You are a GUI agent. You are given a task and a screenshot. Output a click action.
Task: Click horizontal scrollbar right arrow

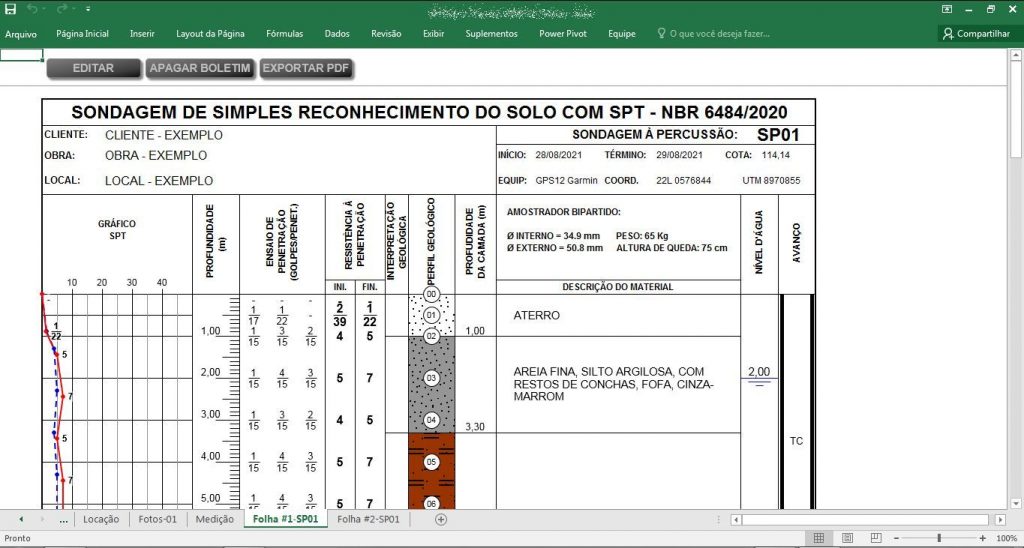(x=1000, y=520)
